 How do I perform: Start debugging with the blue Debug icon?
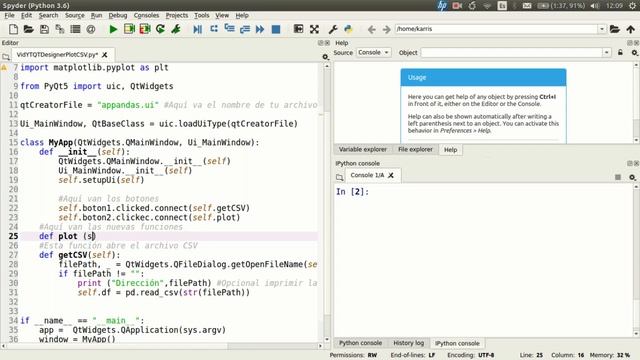tap(198, 29)
